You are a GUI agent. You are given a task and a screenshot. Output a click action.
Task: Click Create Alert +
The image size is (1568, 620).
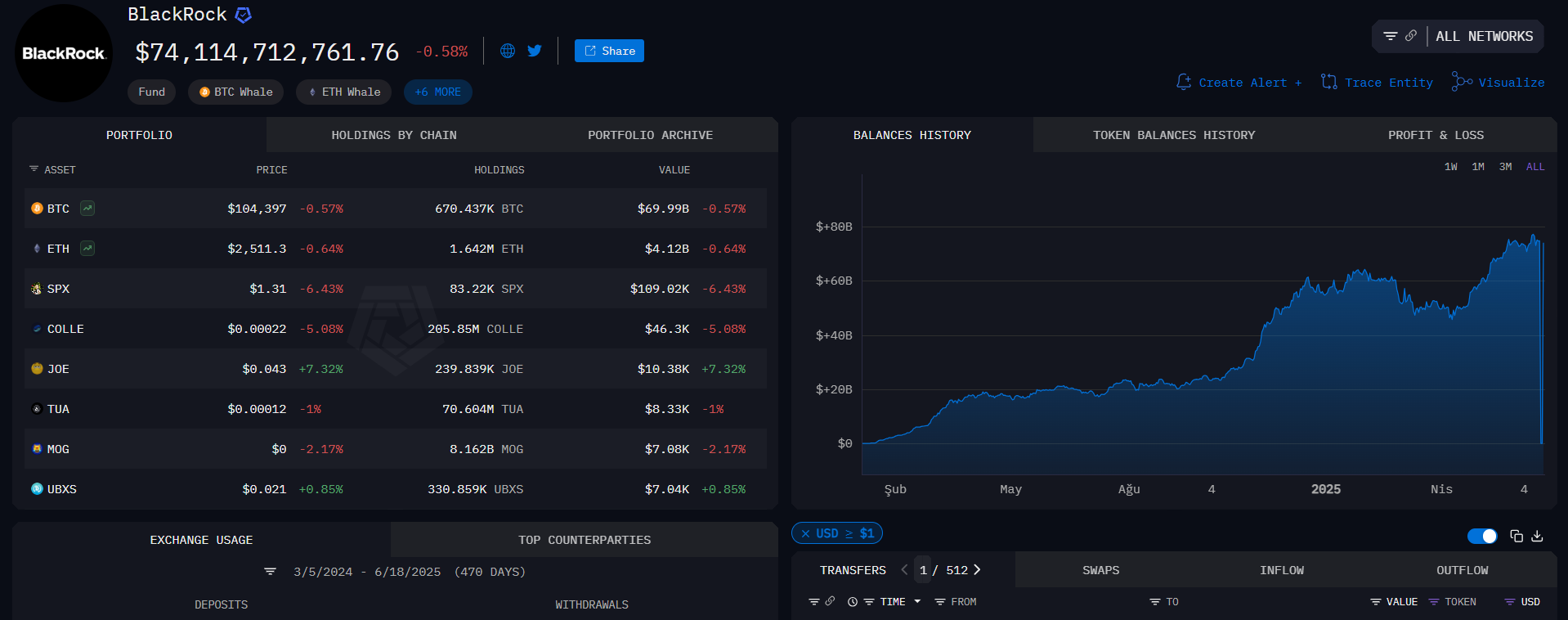[1239, 82]
